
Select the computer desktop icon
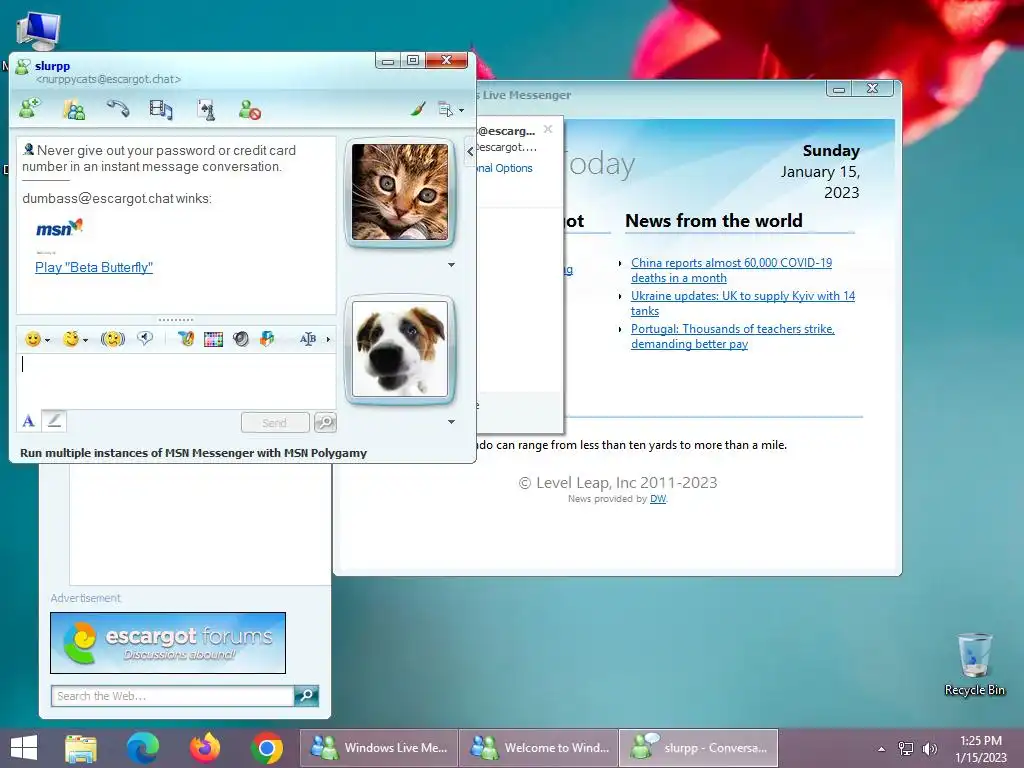(x=39, y=31)
